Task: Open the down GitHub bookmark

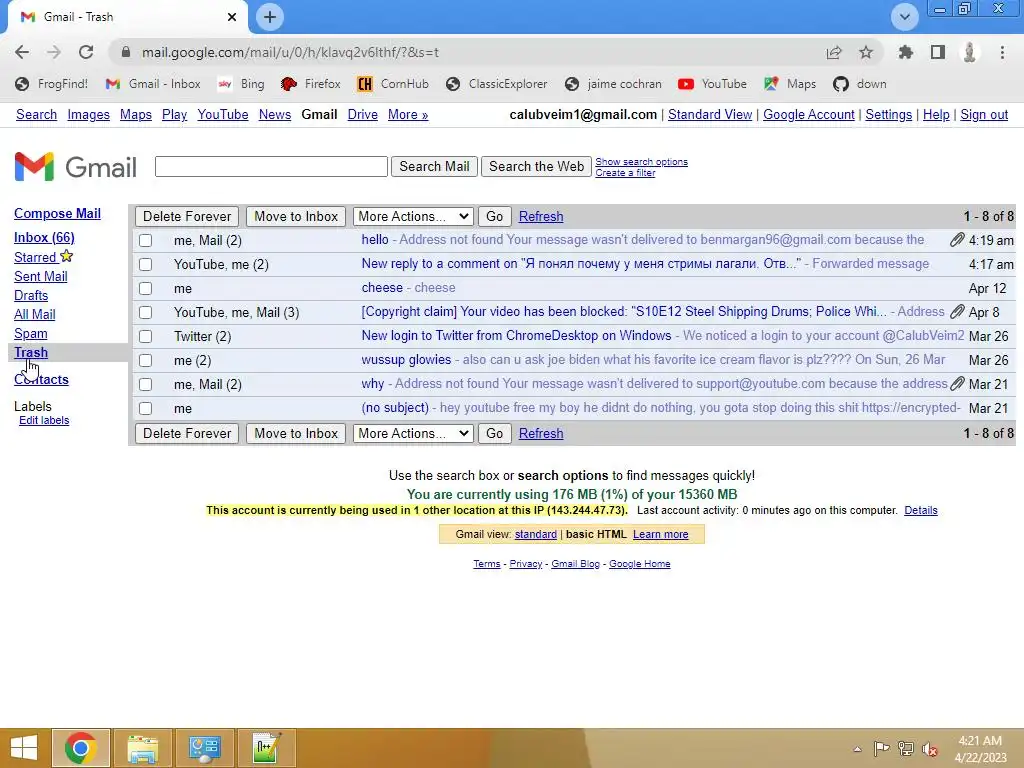Action: coord(860,84)
